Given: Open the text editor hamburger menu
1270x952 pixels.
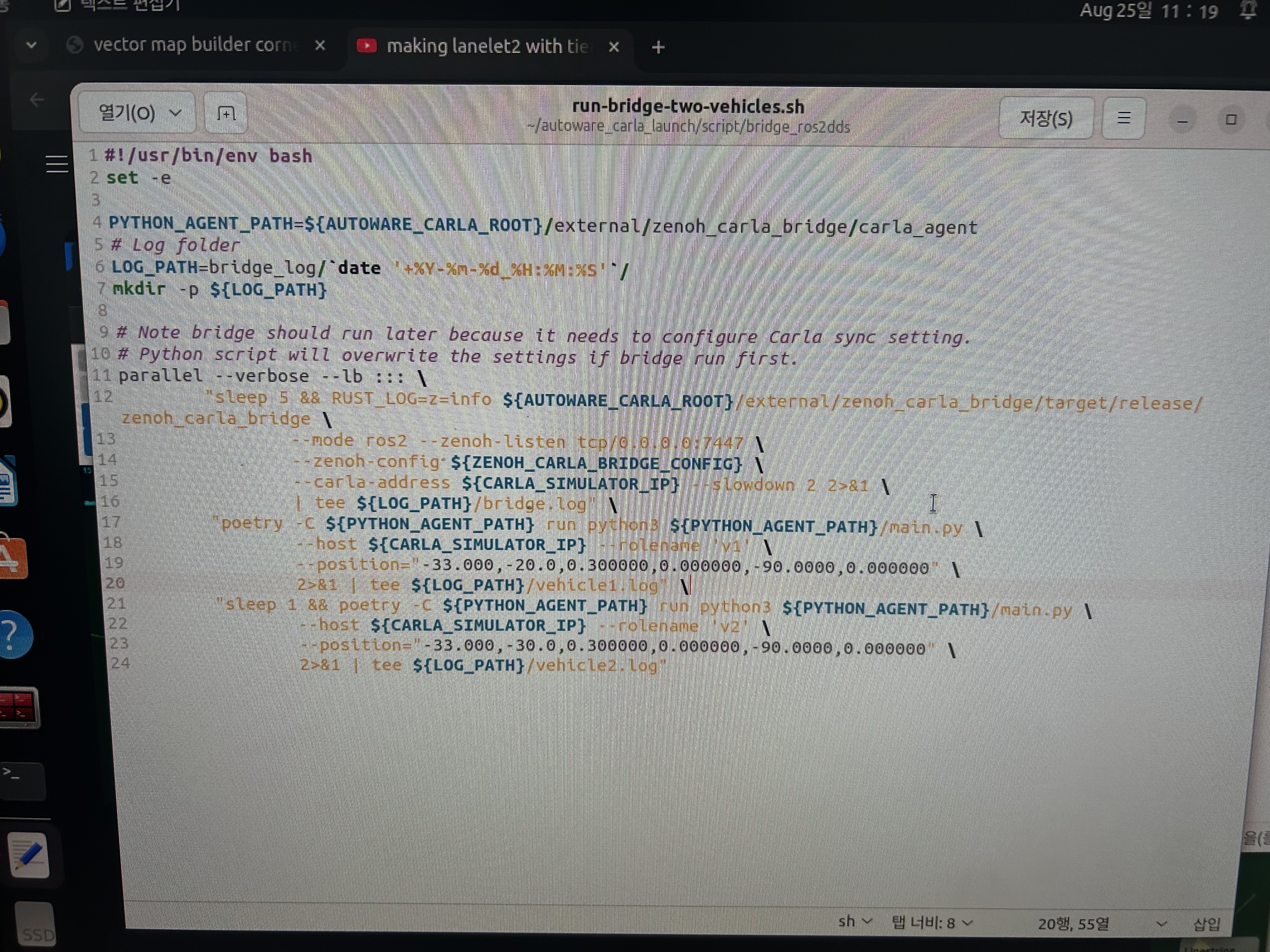Looking at the screenshot, I should [1124, 118].
